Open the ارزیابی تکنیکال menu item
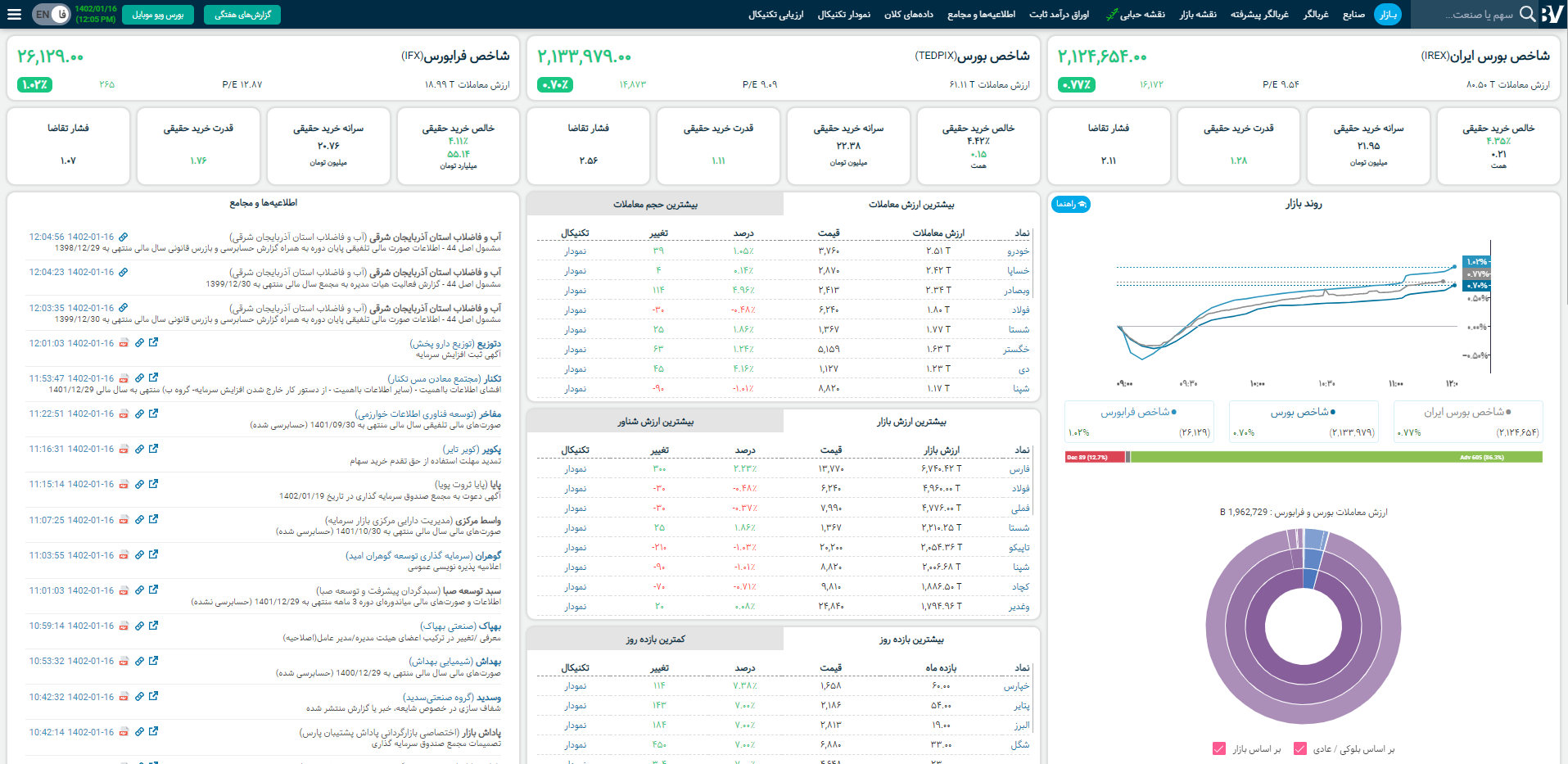 (775, 14)
